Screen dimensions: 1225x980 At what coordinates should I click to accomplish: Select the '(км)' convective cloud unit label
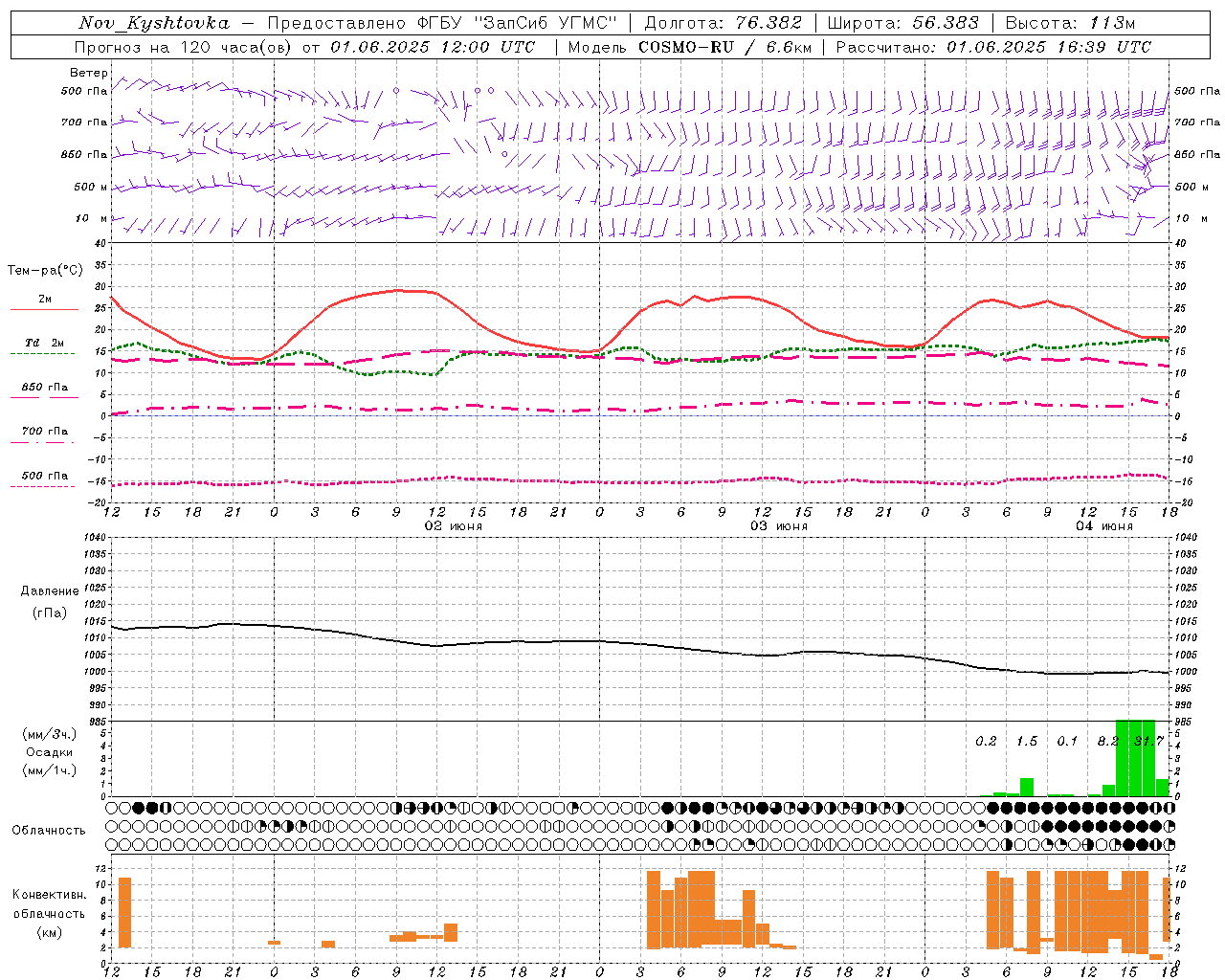(x=49, y=932)
